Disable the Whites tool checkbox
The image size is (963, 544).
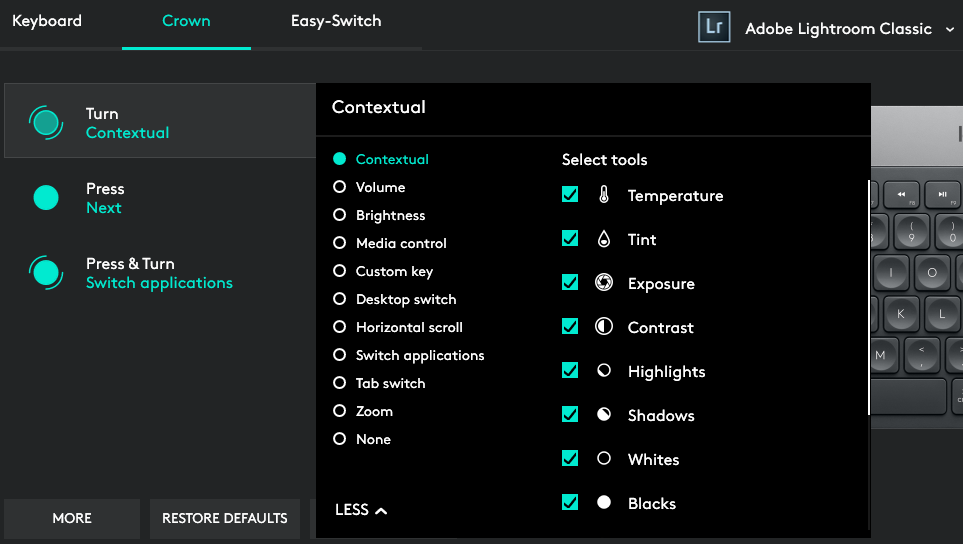pyautogui.click(x=570, y=459)
